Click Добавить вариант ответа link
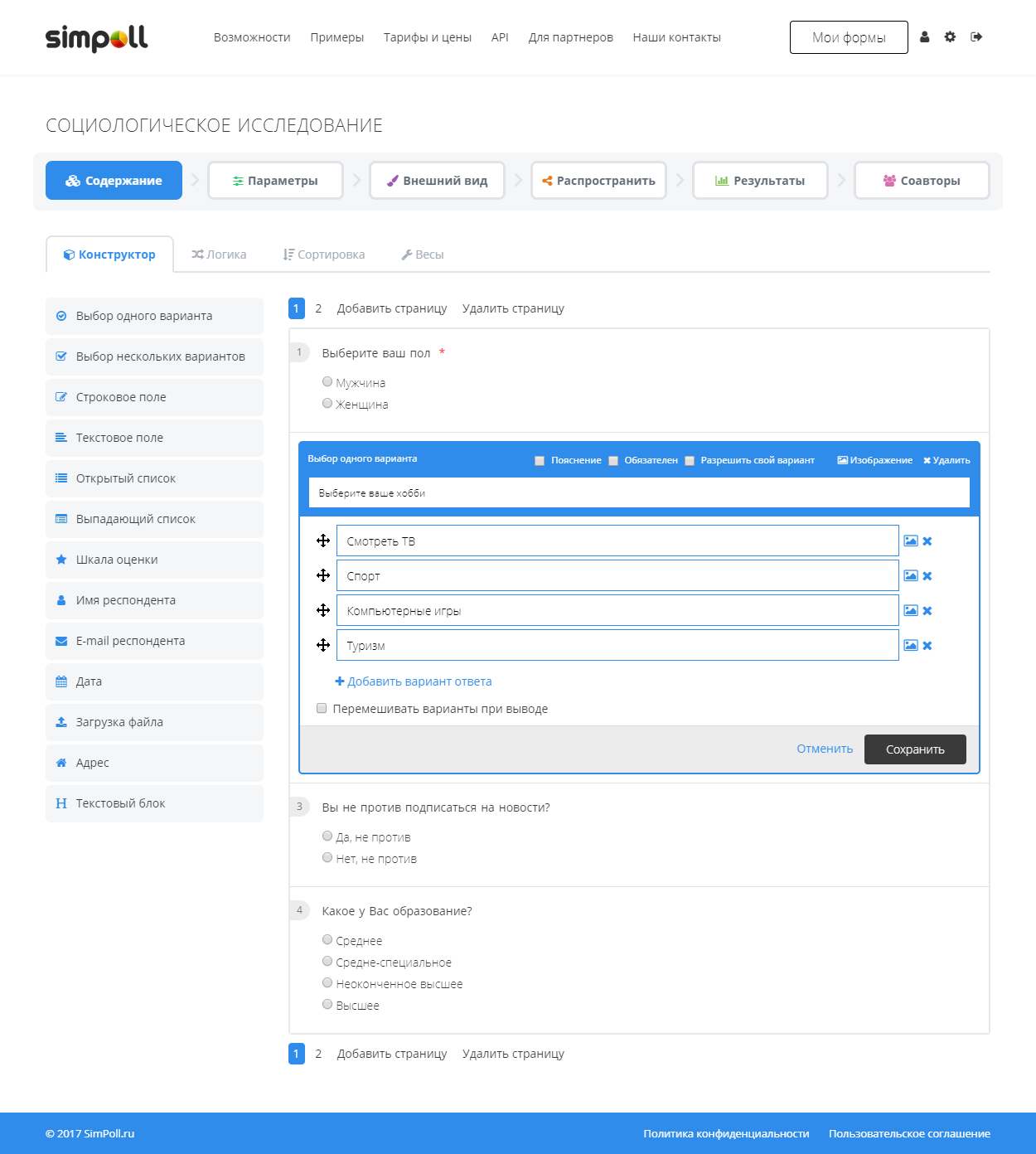This screenshot has height=1154, width=1036. click(414, 681)
